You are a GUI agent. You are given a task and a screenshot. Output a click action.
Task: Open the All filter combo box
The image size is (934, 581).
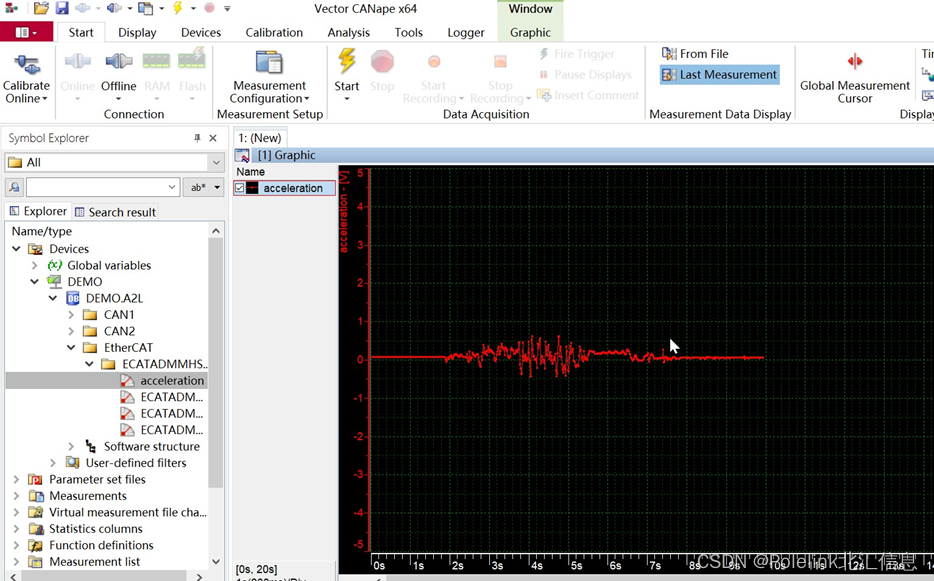[x=114, y=162]
